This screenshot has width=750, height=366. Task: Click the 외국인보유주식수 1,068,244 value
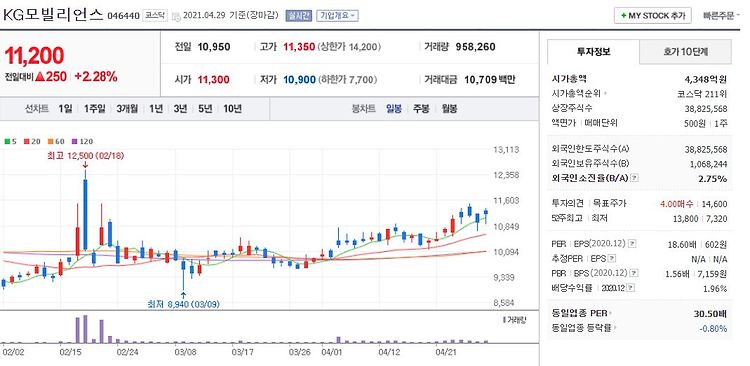708,164
